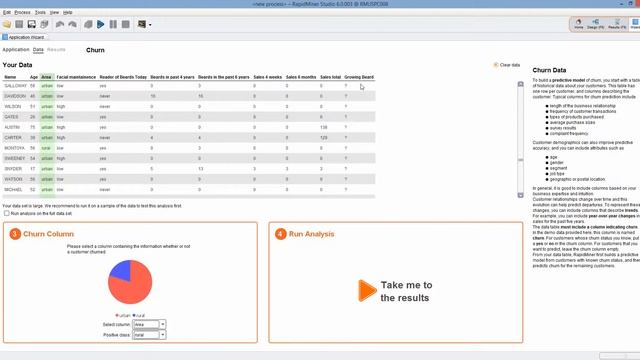This screenshot has width=640, height=360.
Task: Open the Process menu
Action: point(22,13)
